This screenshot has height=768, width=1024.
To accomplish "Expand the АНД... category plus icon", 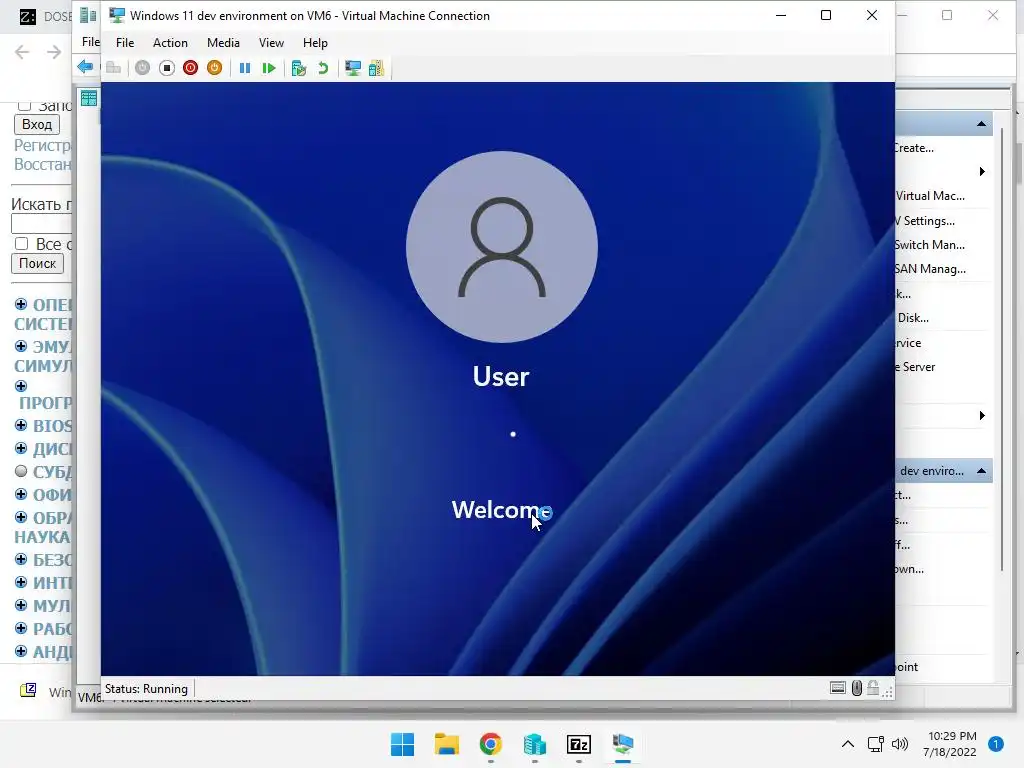I will (x=21, y=651).
